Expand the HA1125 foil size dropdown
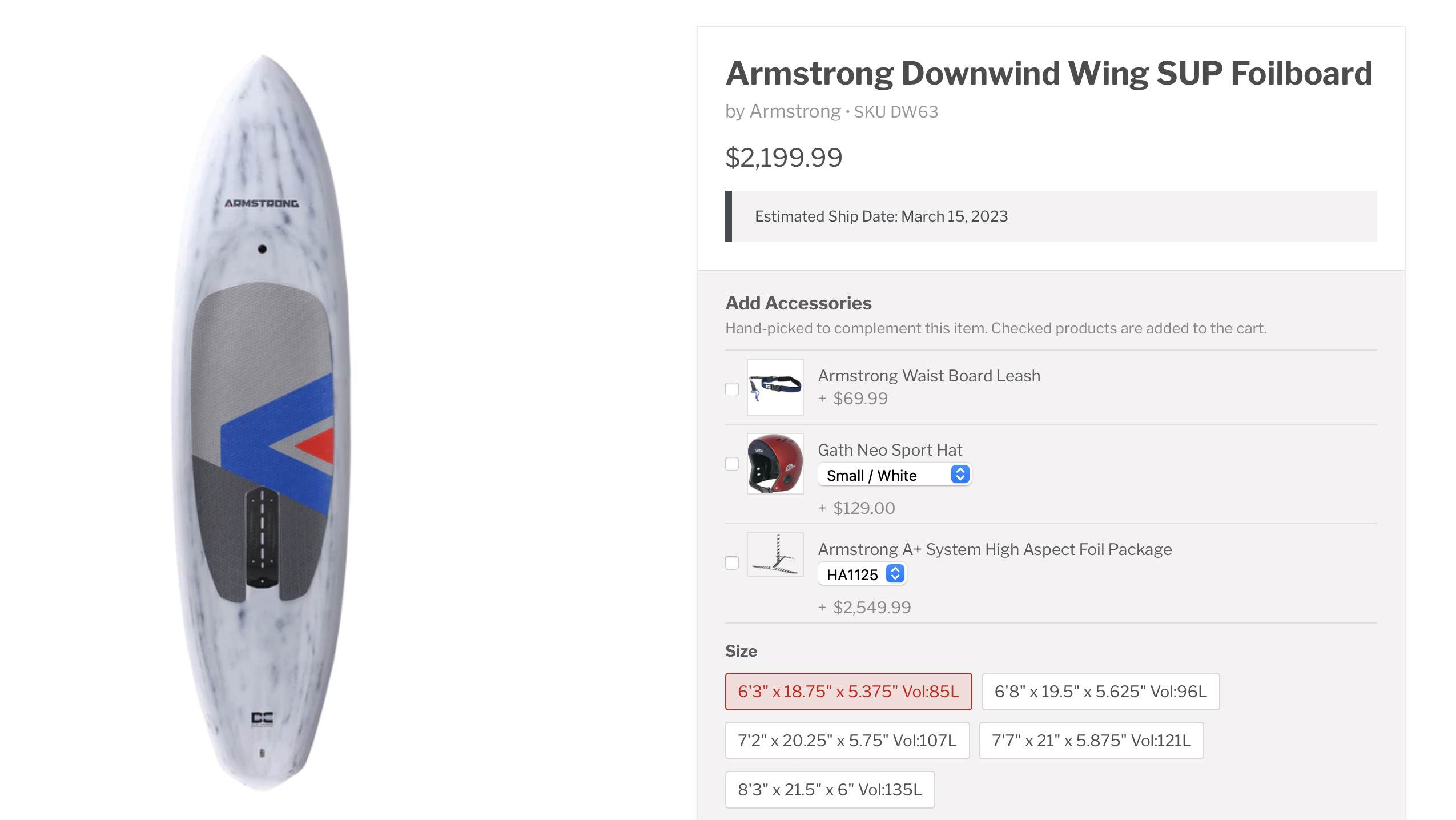Viewport: 1456px width, 820px height. [x=862, y=574]
